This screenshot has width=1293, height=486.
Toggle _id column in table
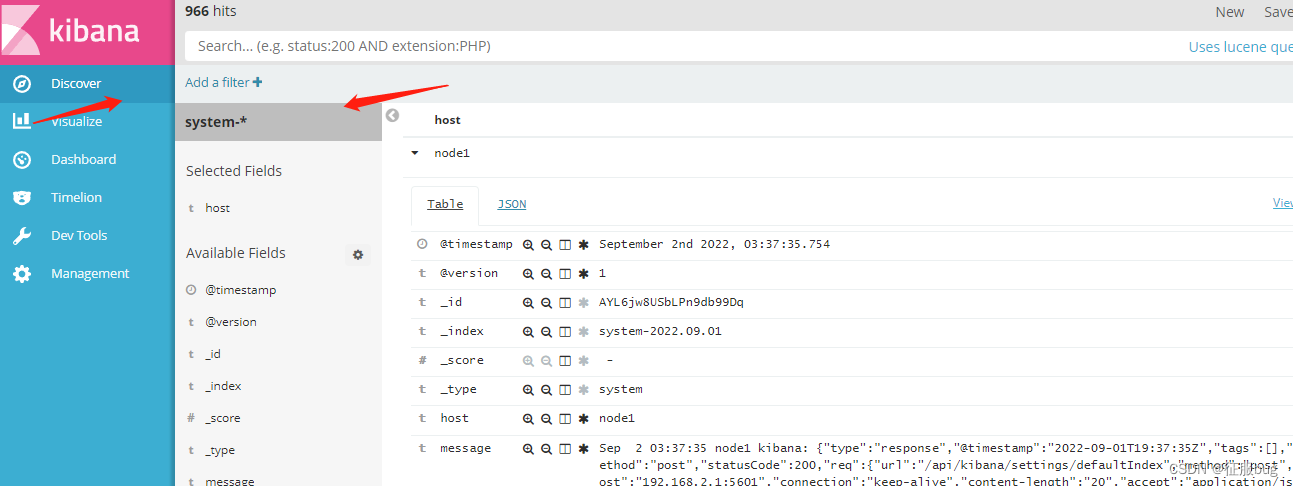point(565,302)
